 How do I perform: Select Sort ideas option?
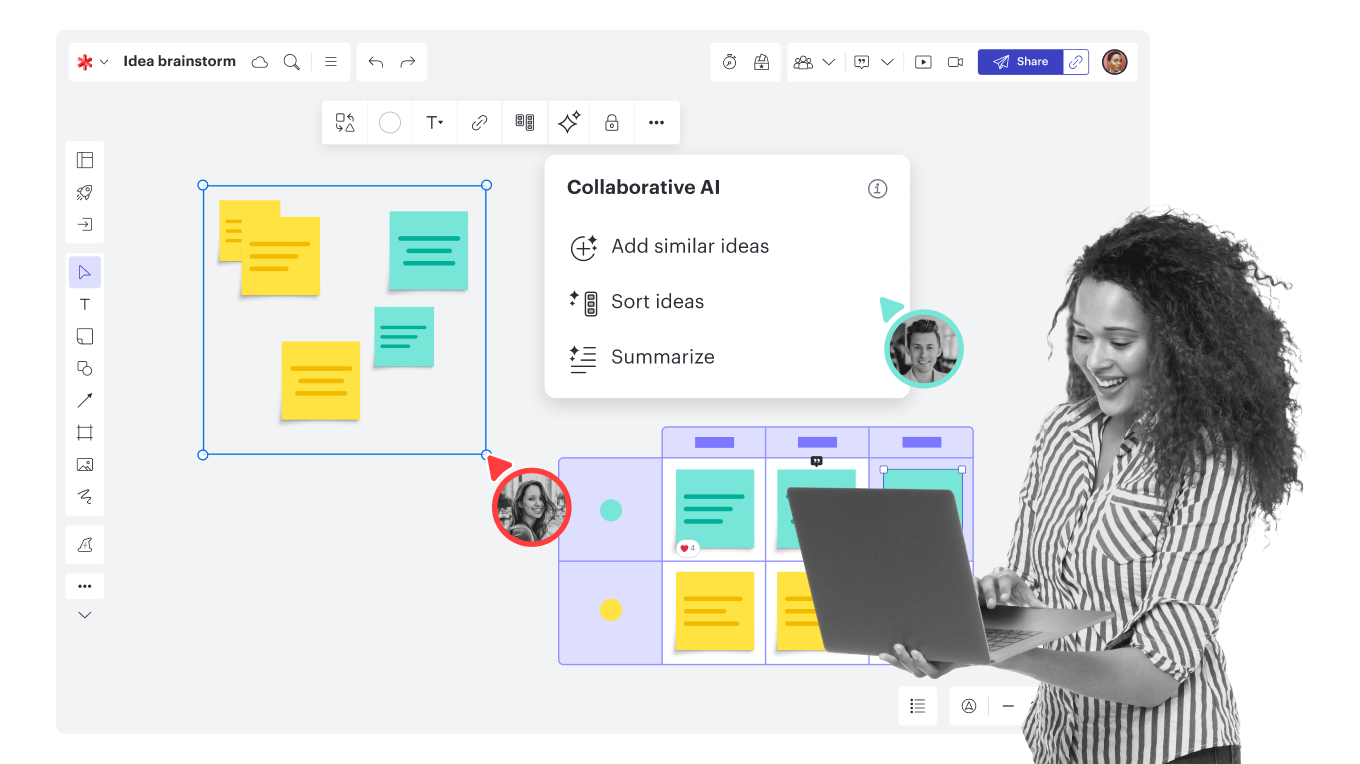point(657,302)
